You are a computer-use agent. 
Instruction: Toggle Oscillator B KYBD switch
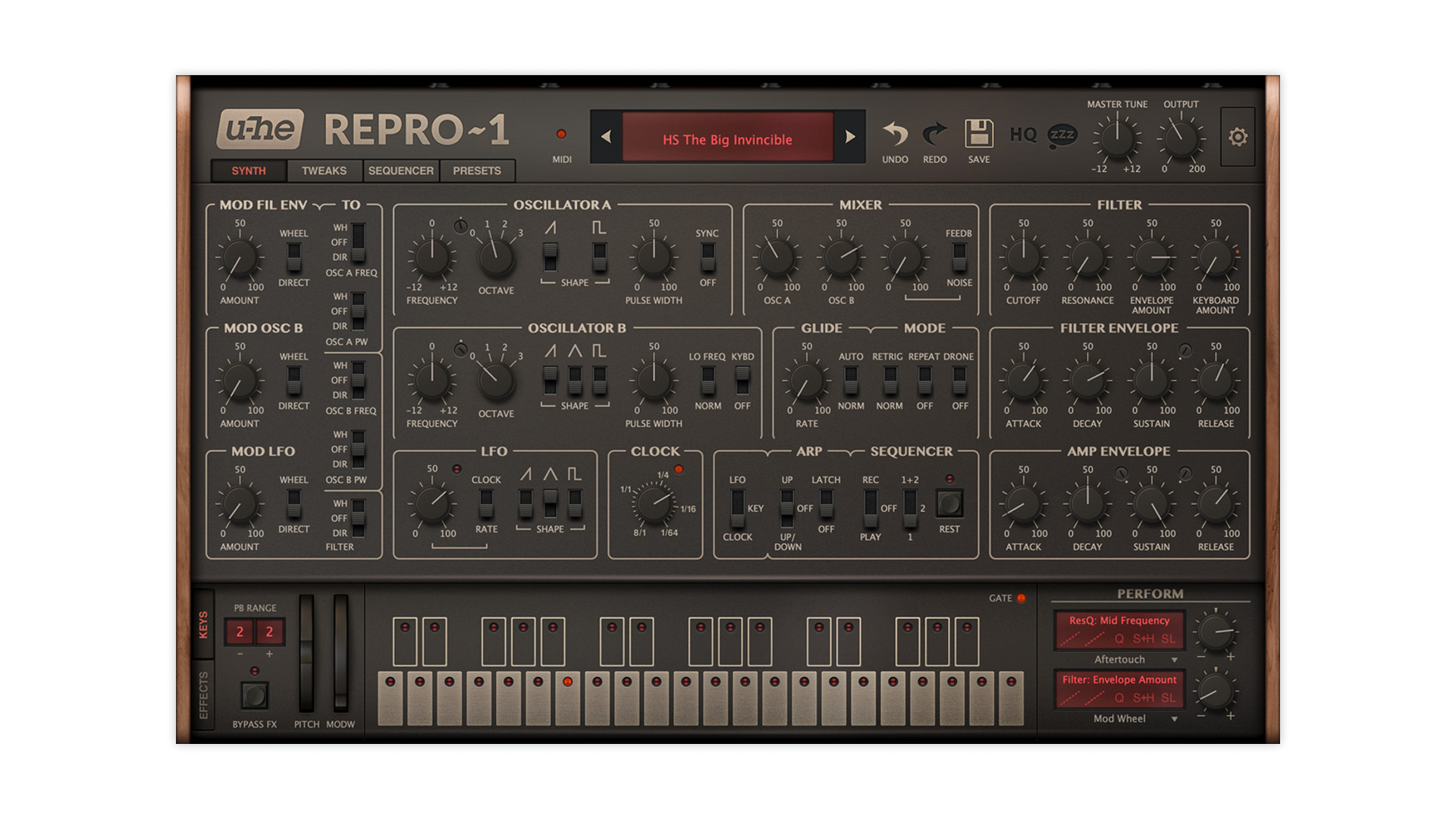[x=742, y=380]
